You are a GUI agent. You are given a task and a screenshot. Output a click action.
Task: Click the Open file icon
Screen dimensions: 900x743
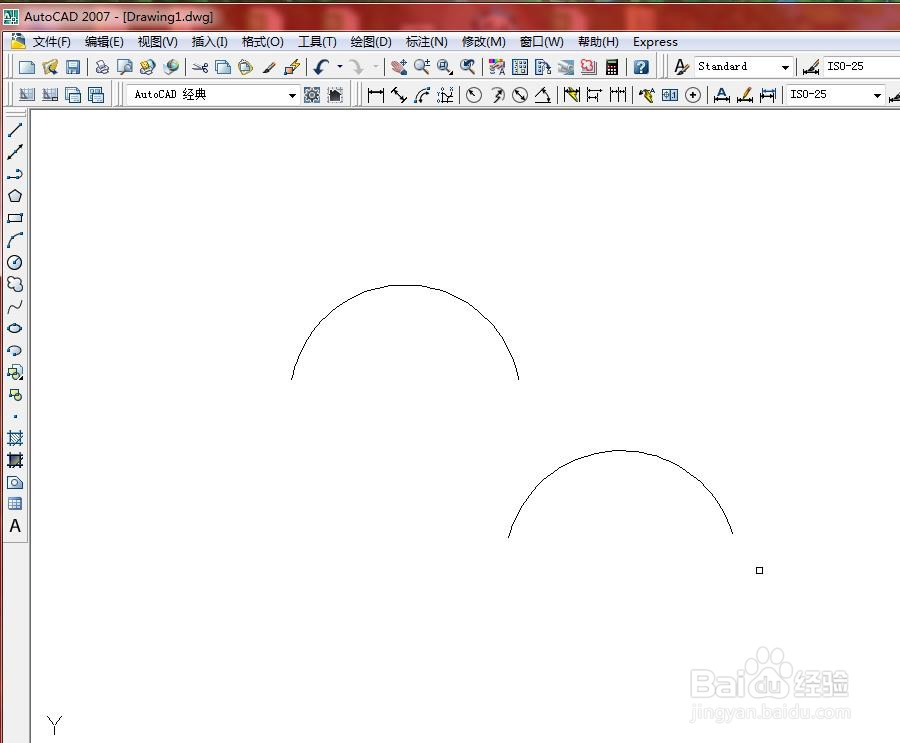point(50,67)
